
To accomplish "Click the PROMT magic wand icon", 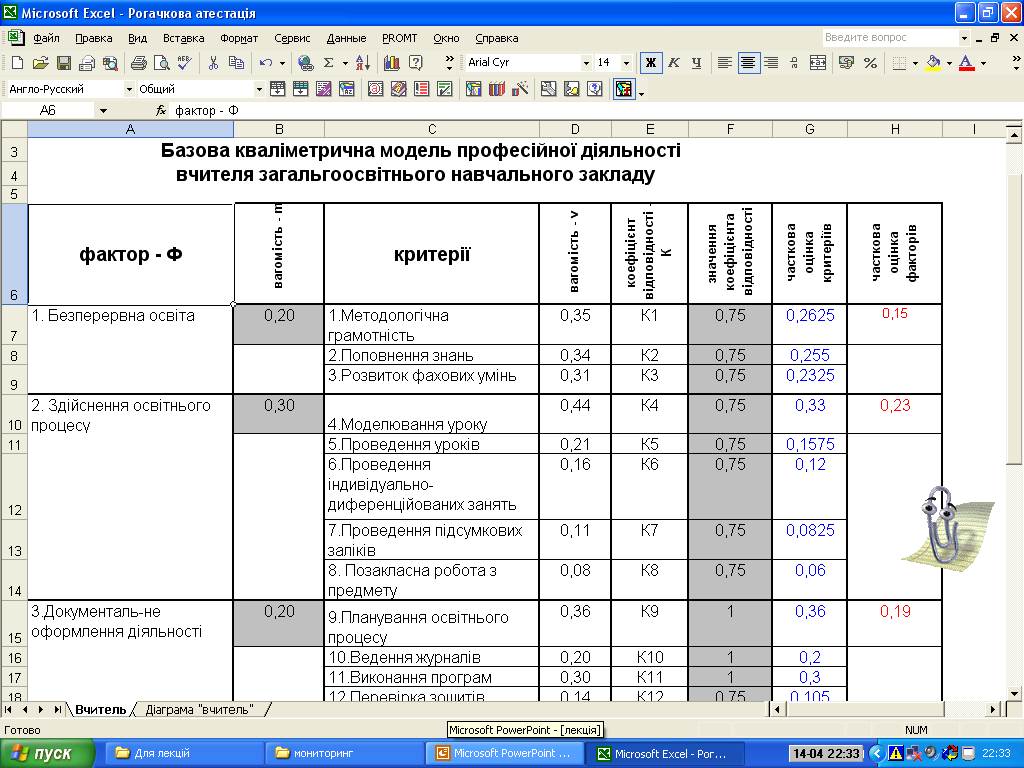I will pyautogui.click(x=520, y=89).
